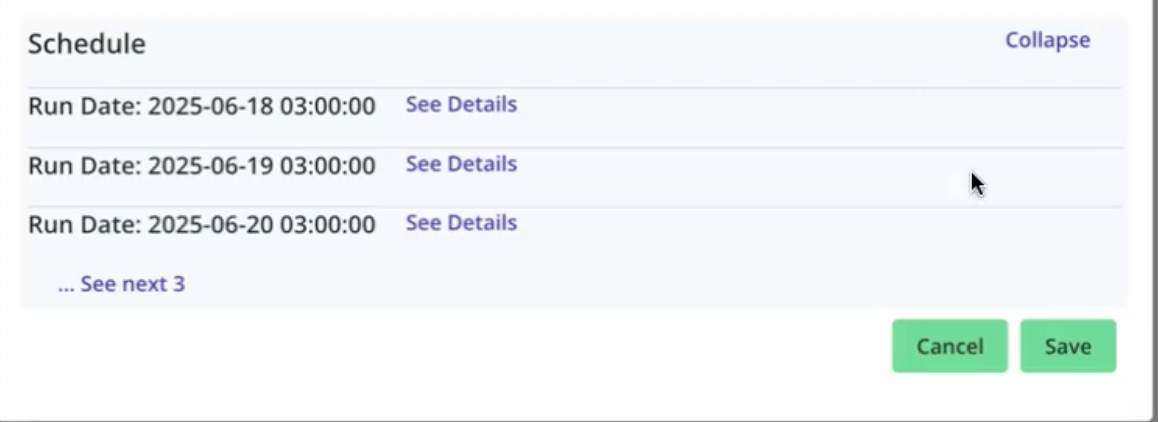The image size is (1158, 422).
Task: Open See Details for the 2025-06-19 run
Action: click(461, 164)
